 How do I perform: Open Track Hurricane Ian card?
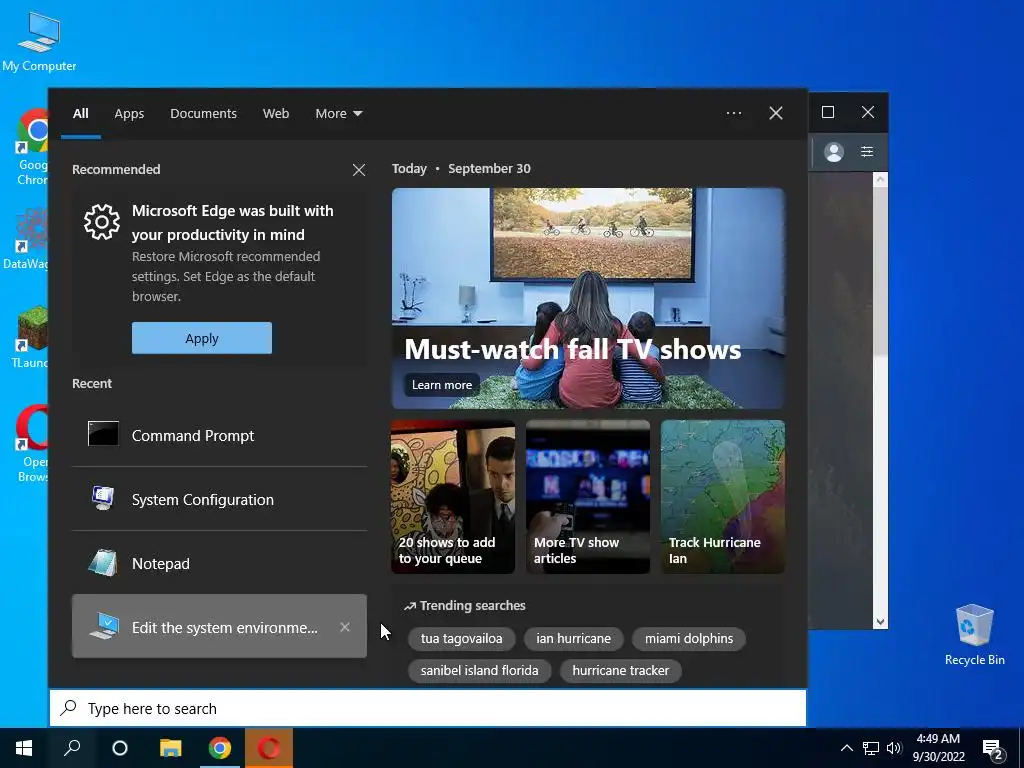click(x=723, y=497)
